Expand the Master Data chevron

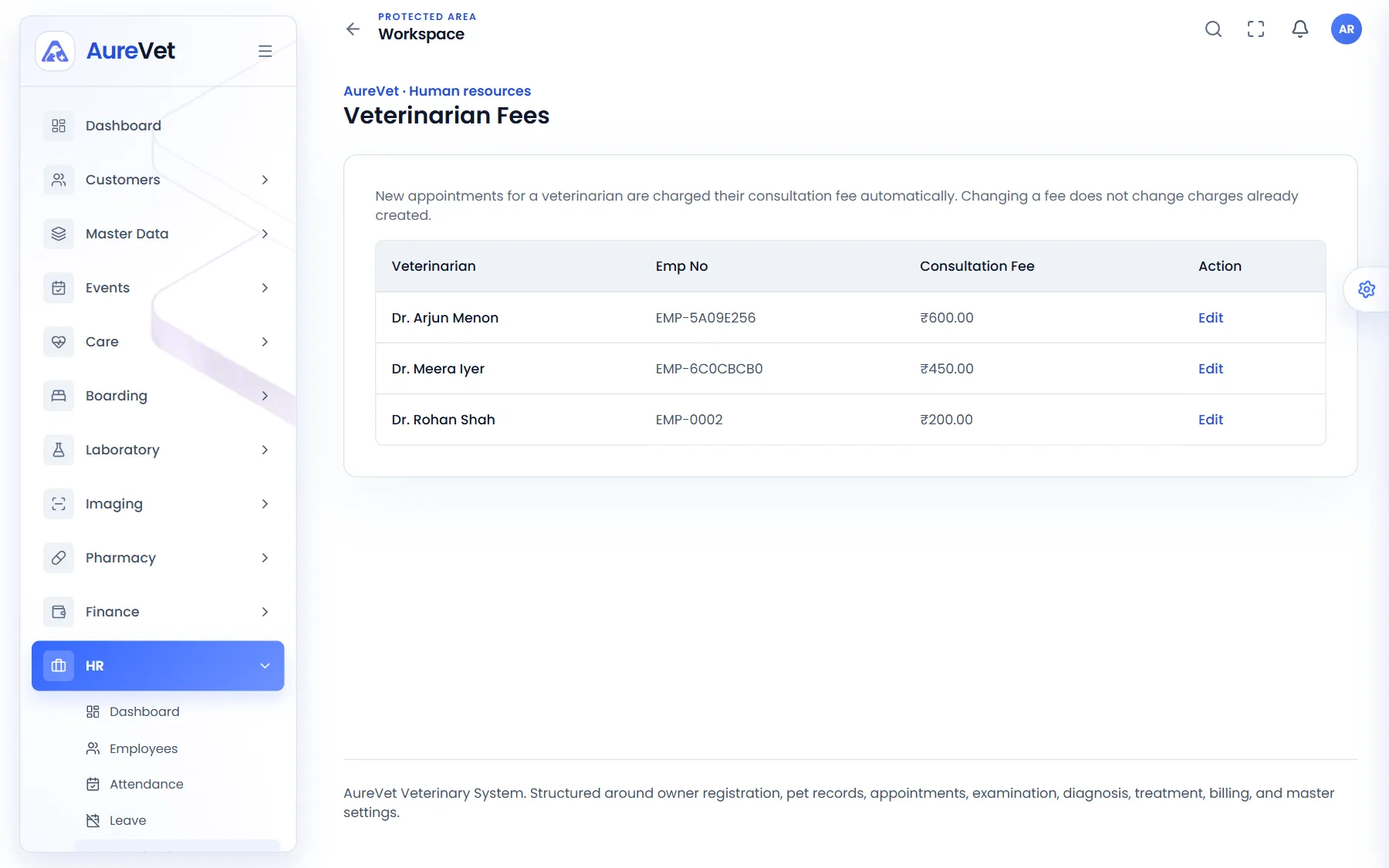265,234
